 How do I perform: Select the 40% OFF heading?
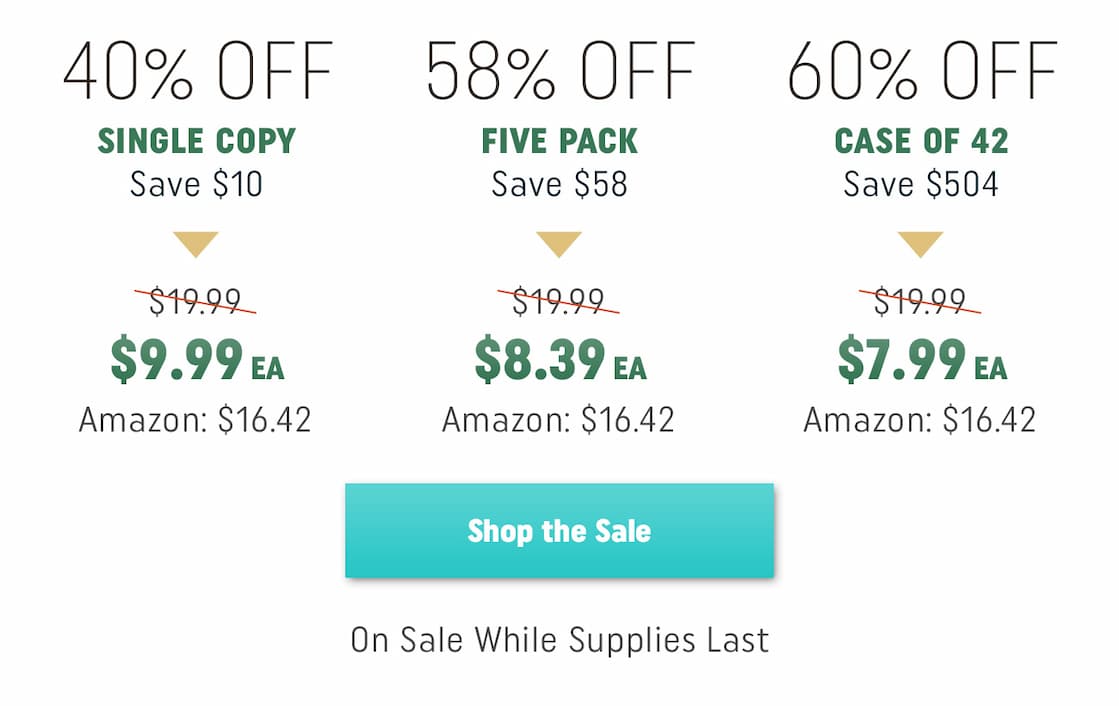[x=197, y=71]
